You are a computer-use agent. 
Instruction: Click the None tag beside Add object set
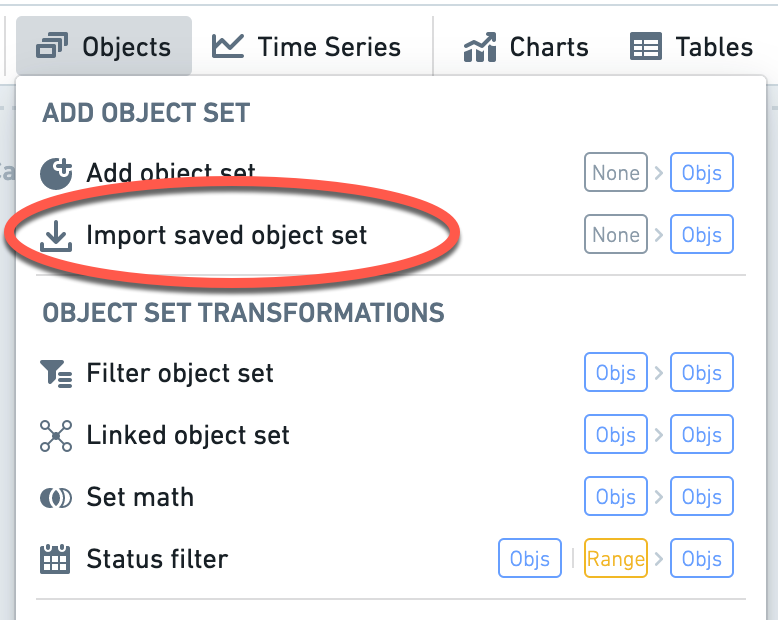click(x=616, y=172)
